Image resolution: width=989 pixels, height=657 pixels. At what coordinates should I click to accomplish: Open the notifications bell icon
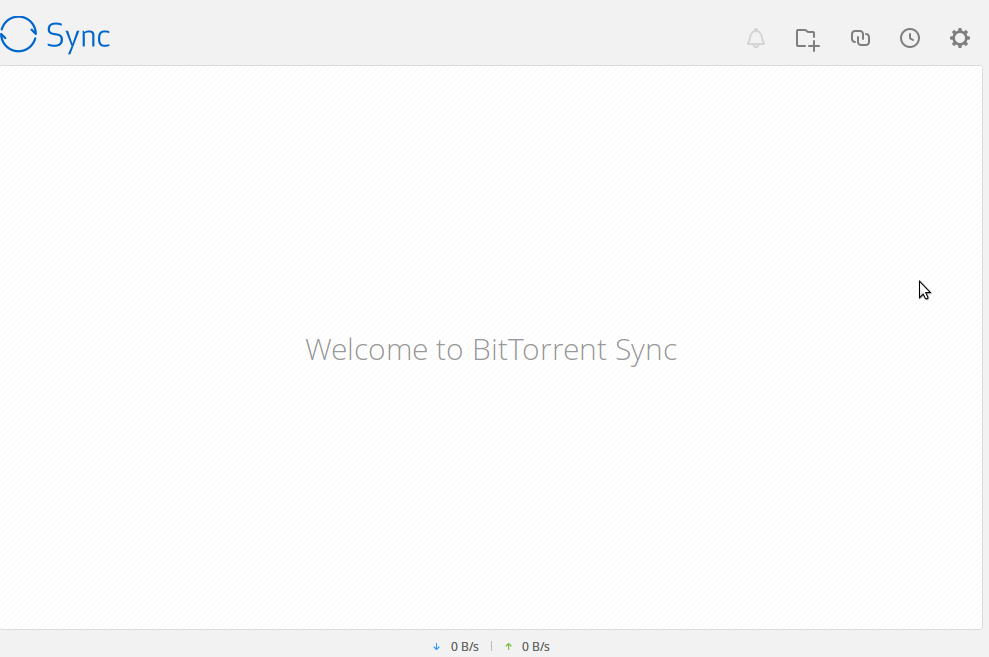[x=756, y=38]
